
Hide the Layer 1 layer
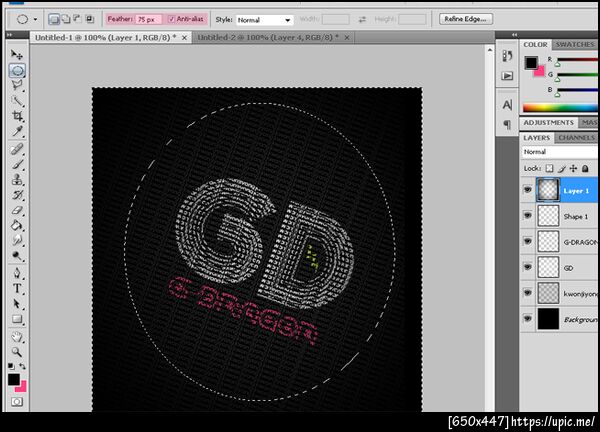[x=527, y=190]
